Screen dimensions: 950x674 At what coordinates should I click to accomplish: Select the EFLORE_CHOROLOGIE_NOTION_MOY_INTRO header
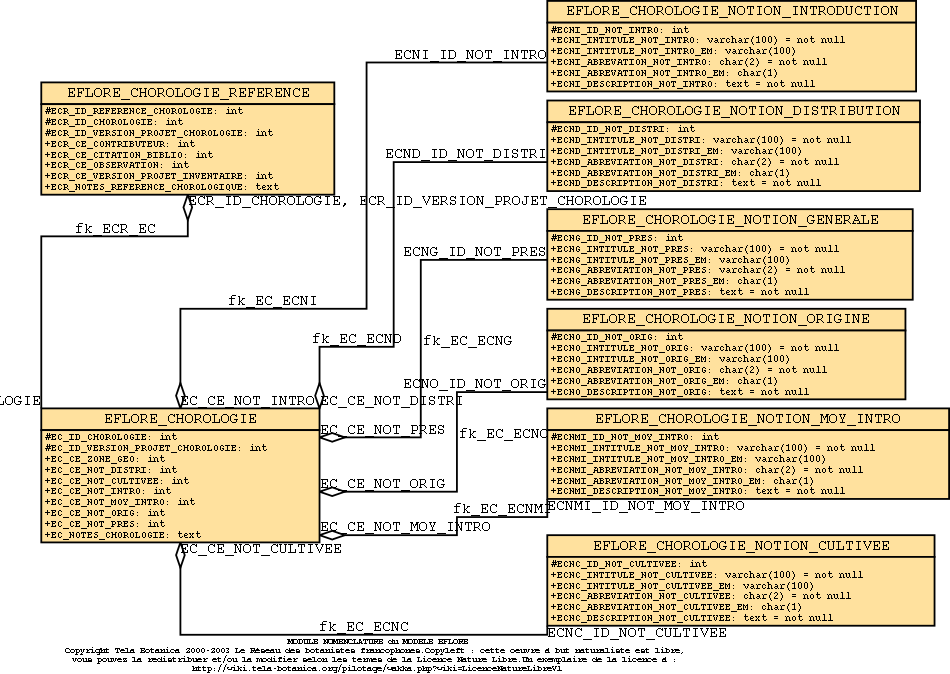(x=747, y=418)
